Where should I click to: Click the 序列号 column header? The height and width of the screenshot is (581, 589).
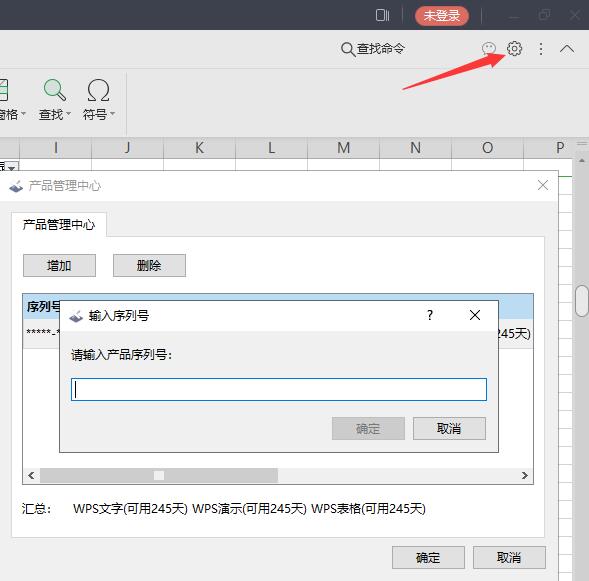coord(42,306)
